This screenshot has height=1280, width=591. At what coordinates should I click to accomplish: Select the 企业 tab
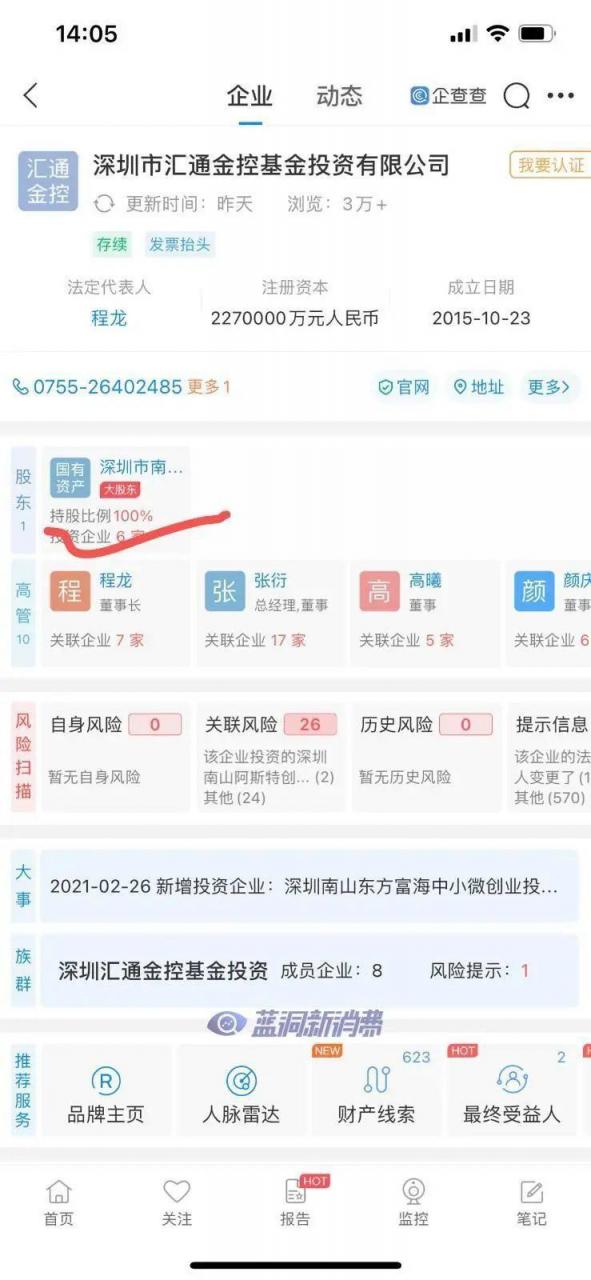[x=250, y=96]
